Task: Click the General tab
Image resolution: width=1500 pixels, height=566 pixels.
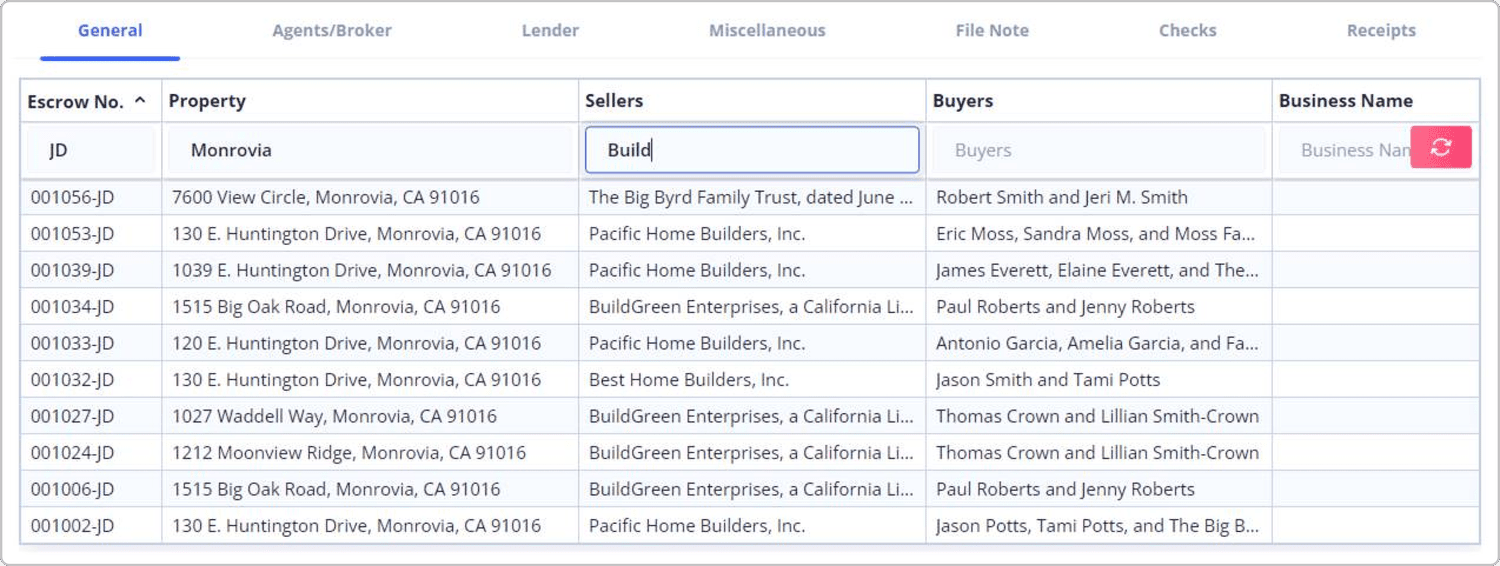Action: pos(110,30)
